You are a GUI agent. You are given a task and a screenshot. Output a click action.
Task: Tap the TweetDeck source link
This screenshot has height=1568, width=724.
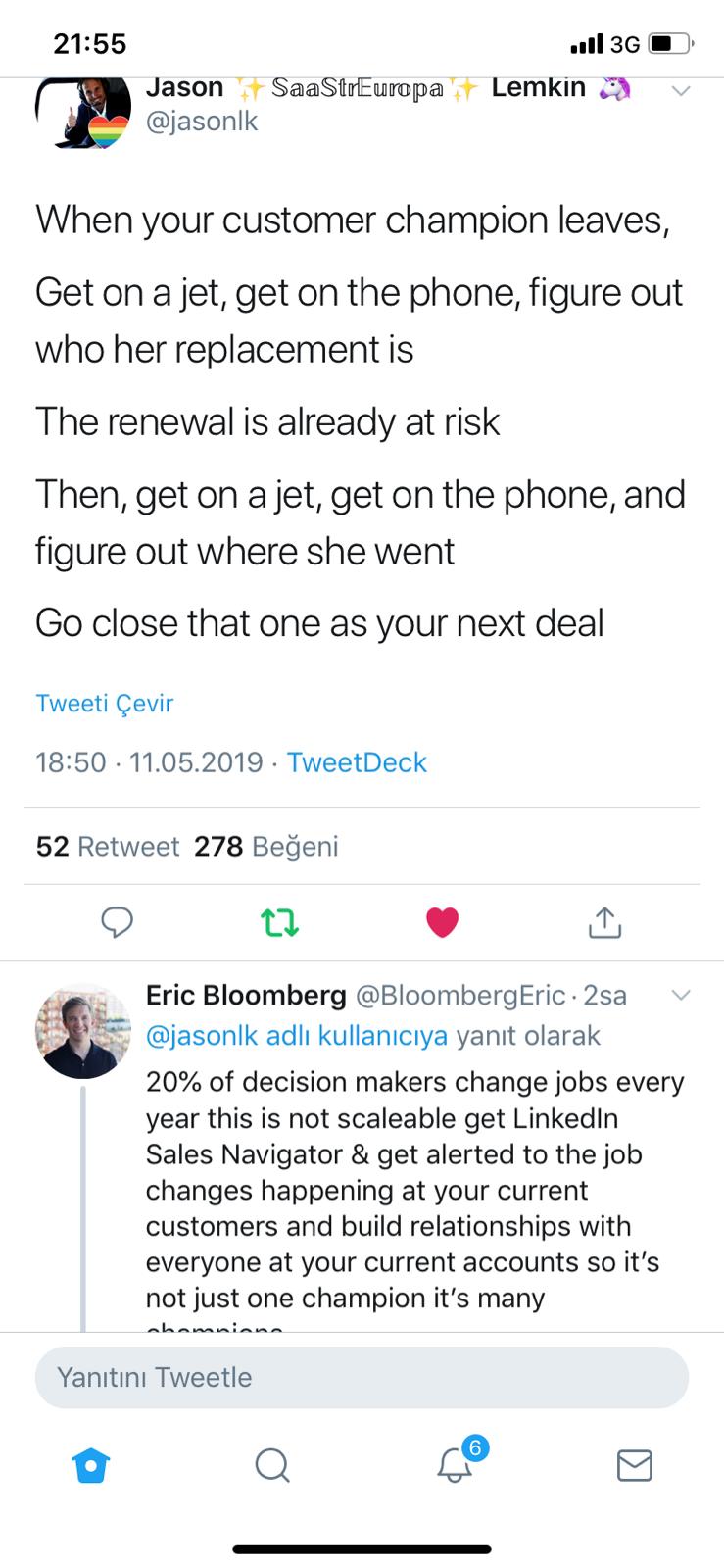tap(357, 762)
